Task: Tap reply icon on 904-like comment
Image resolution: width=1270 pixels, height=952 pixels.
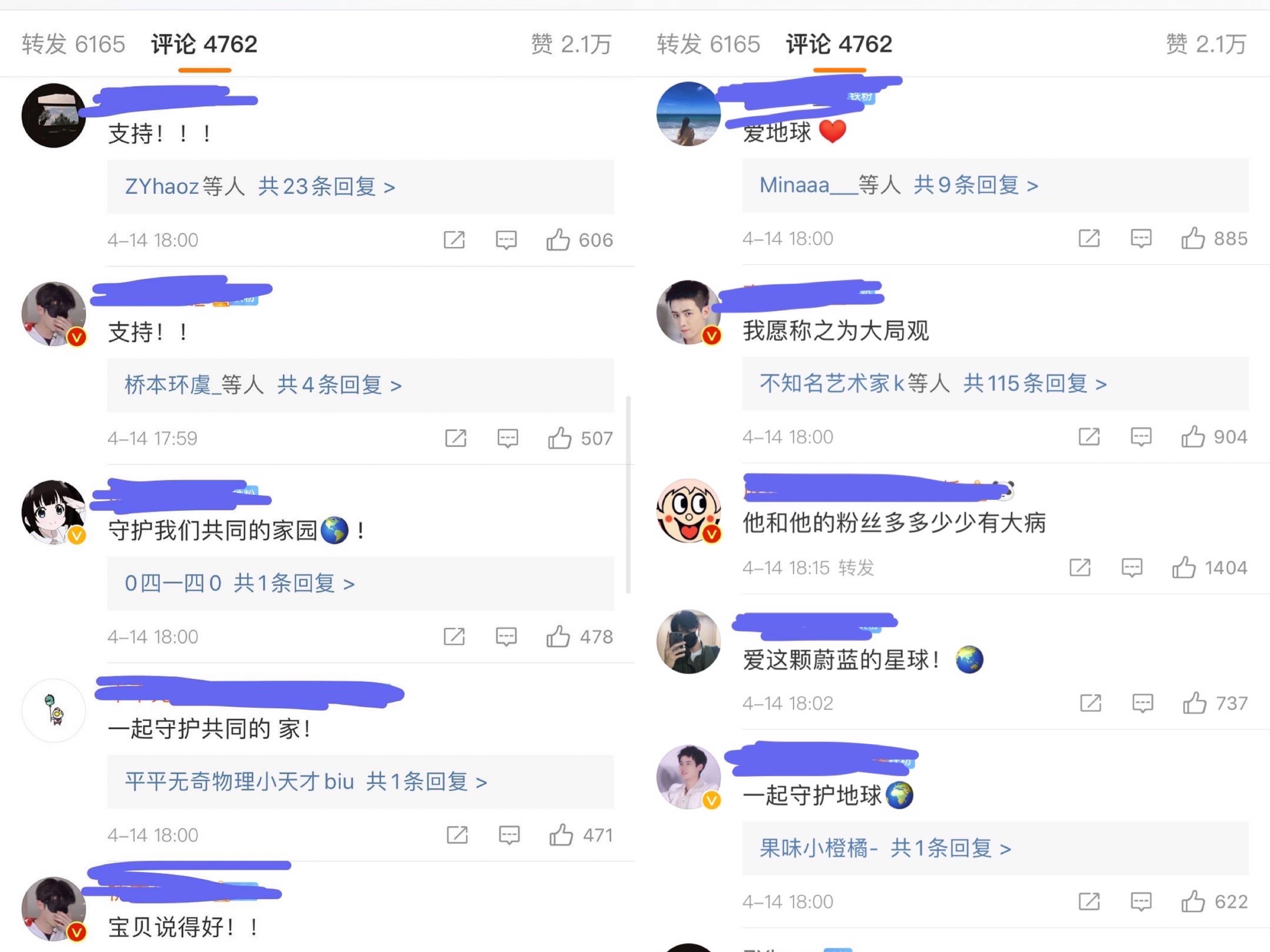Action: (1141, 436)
